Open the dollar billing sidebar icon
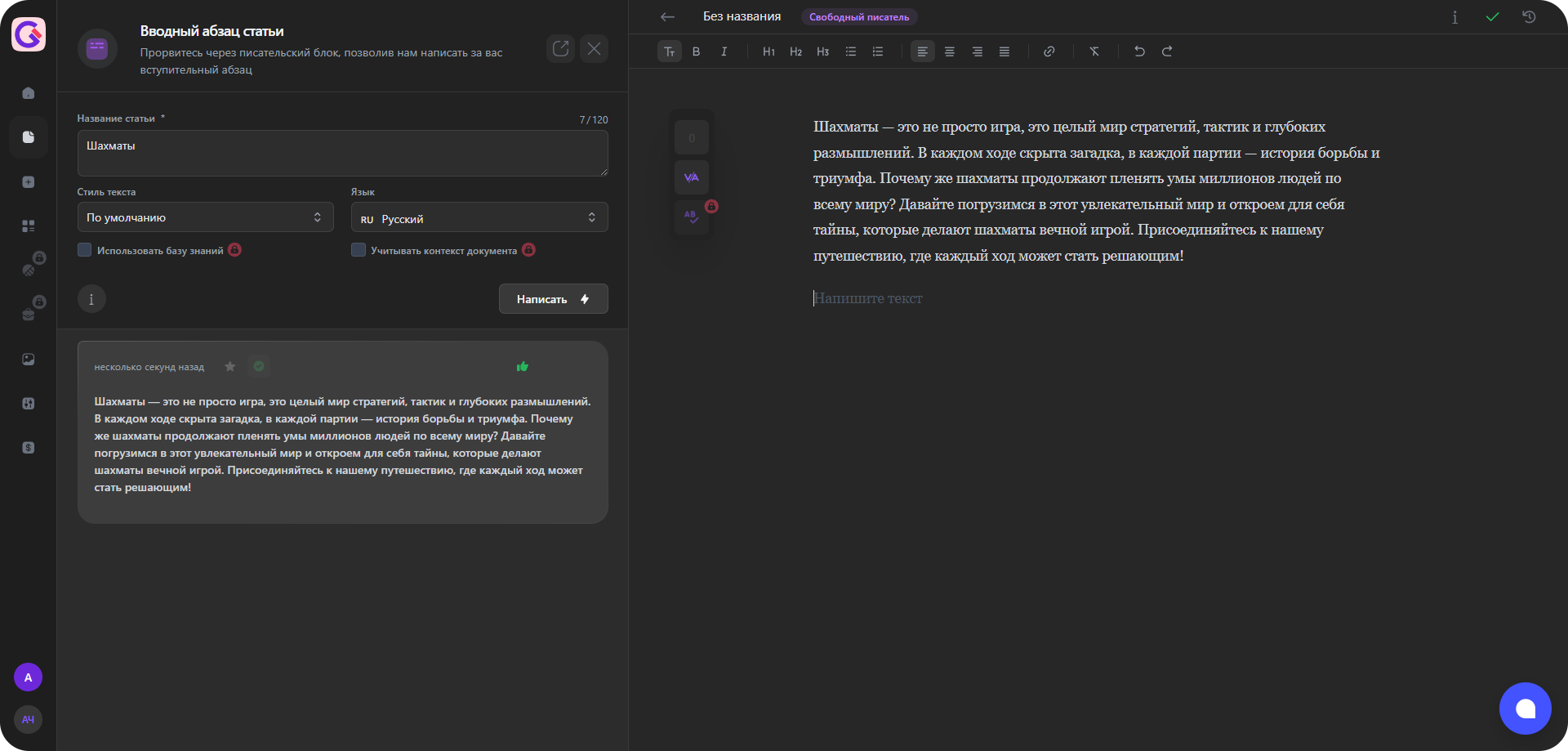 tap(29, 447)
